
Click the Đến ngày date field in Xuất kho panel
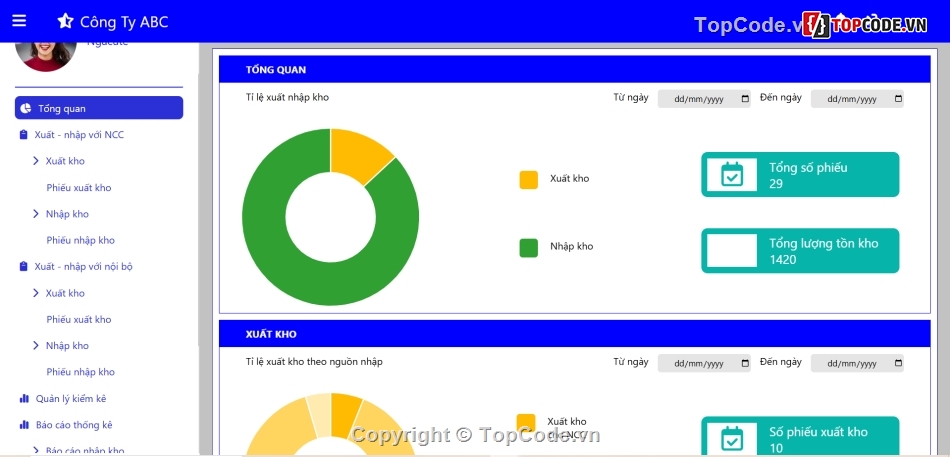857,363
